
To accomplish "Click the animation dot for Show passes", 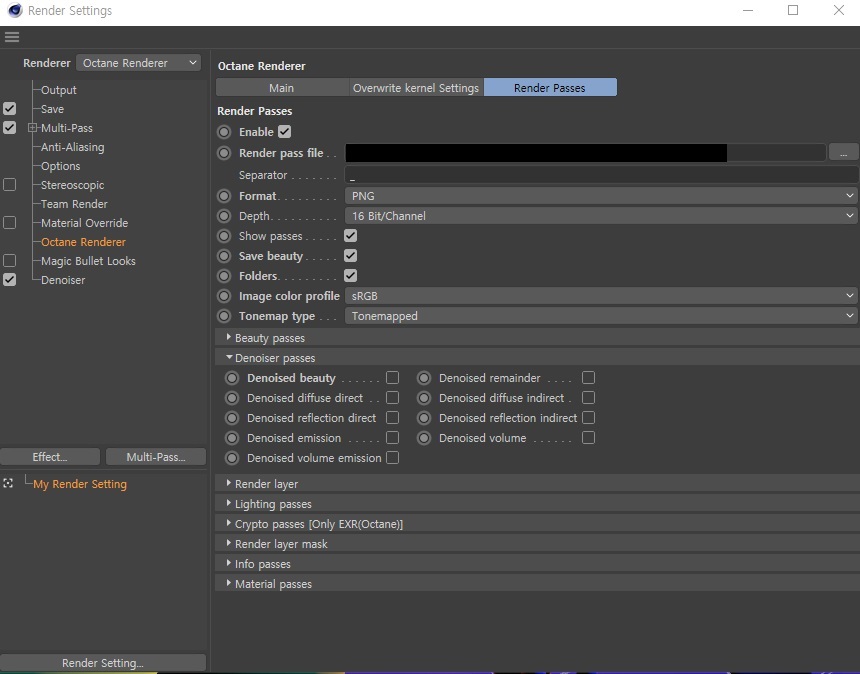I will click(x=224, y=236).
